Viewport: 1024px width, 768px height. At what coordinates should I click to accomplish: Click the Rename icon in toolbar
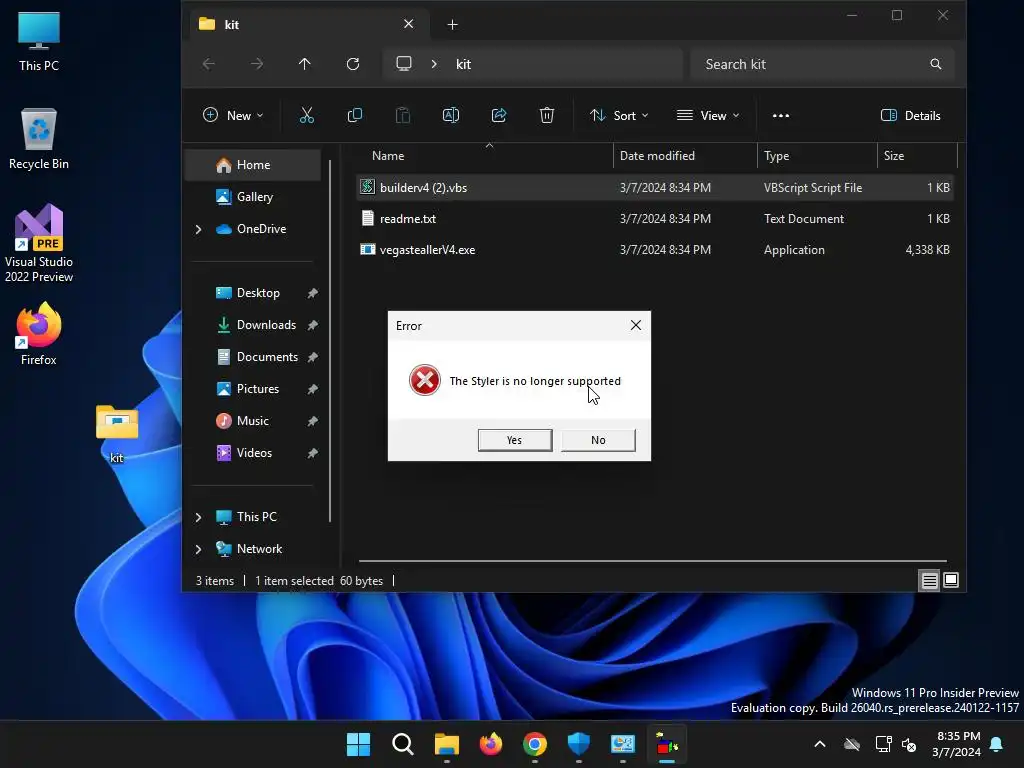point(451,116)
